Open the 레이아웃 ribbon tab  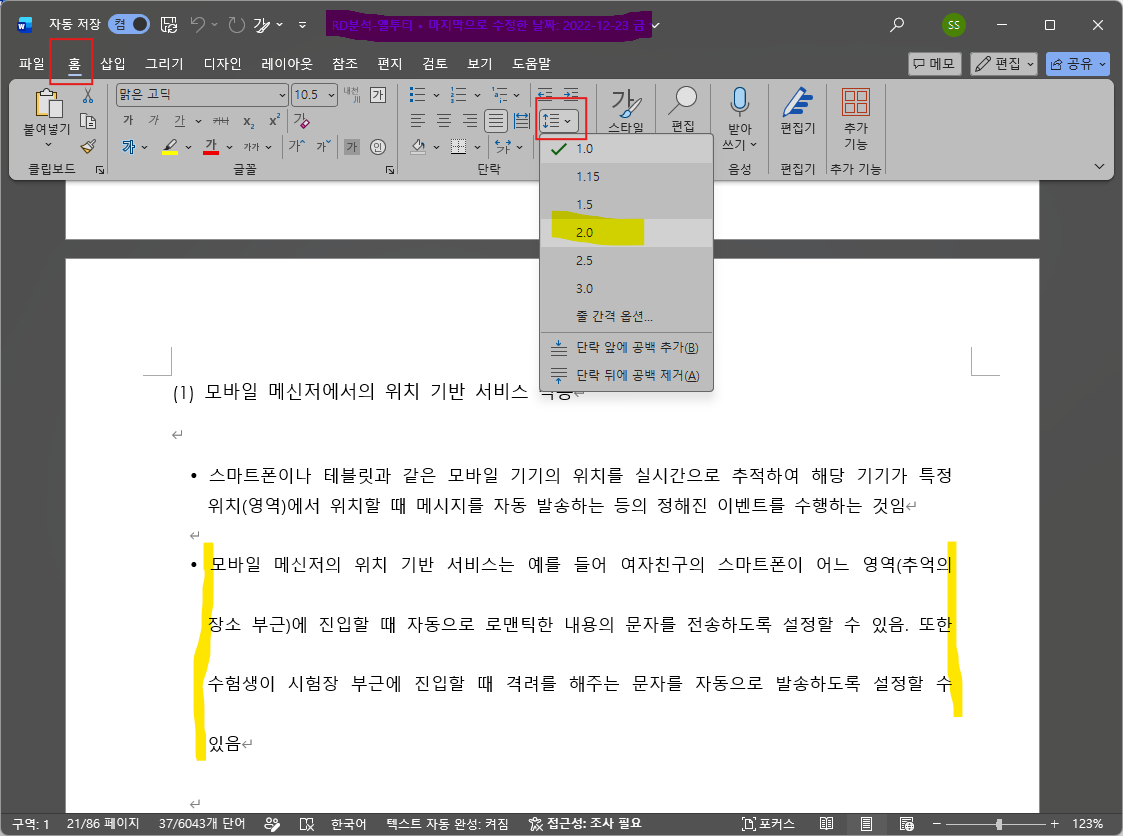click(286, 64)
